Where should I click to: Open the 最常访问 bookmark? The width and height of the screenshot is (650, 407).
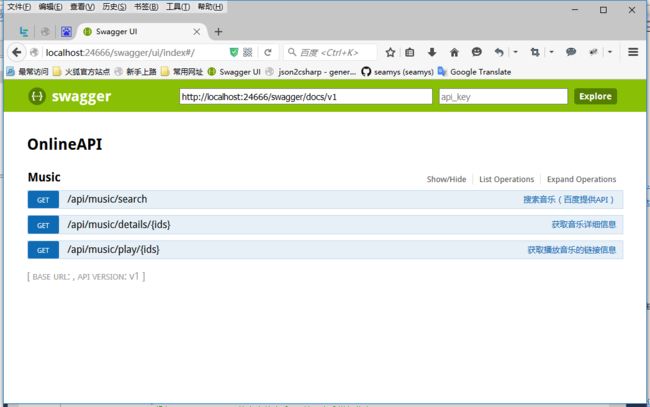click(x=27, y=72)
